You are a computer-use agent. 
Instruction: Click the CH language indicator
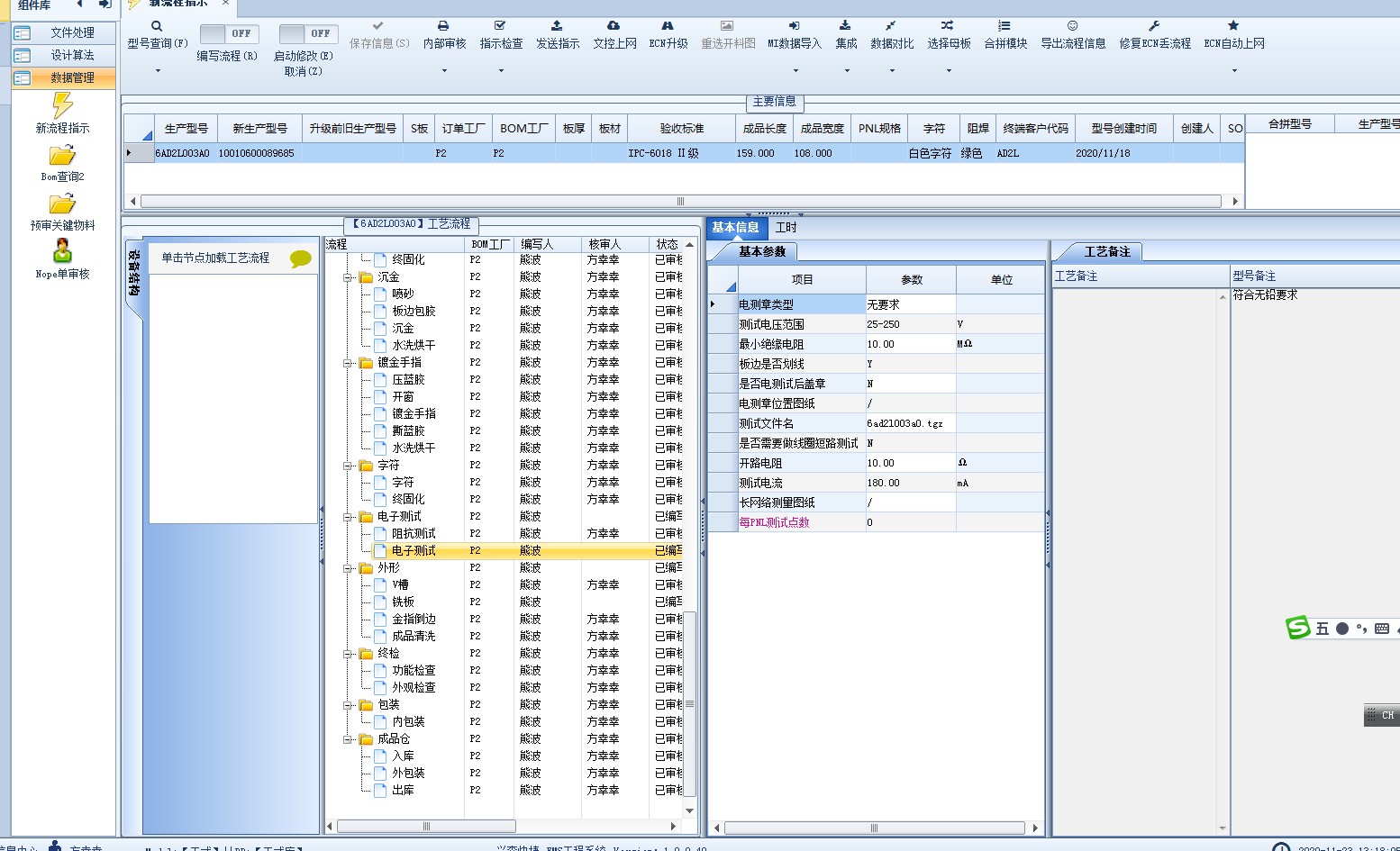tap(1387, 715)
